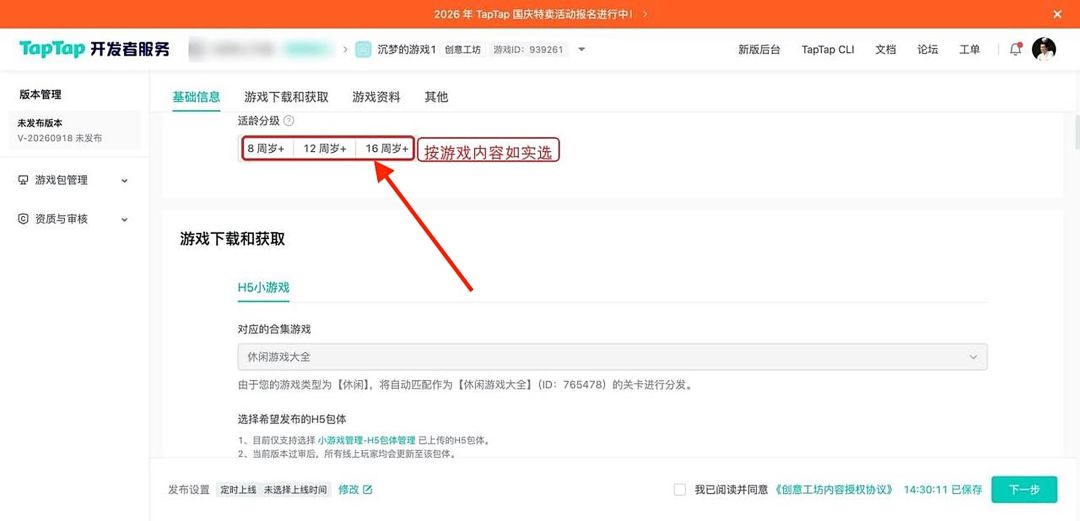This screenshot has width=1080, height=521.
Task: Open TapTap CLI in the top navigation
Action: pos(827,50)
